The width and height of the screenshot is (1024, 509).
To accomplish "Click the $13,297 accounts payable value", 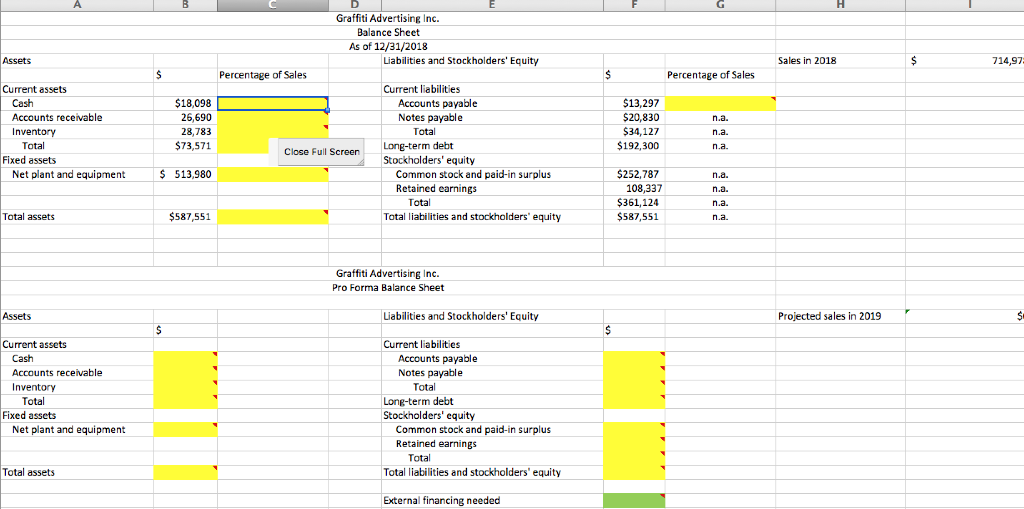I will pos(635,103).
